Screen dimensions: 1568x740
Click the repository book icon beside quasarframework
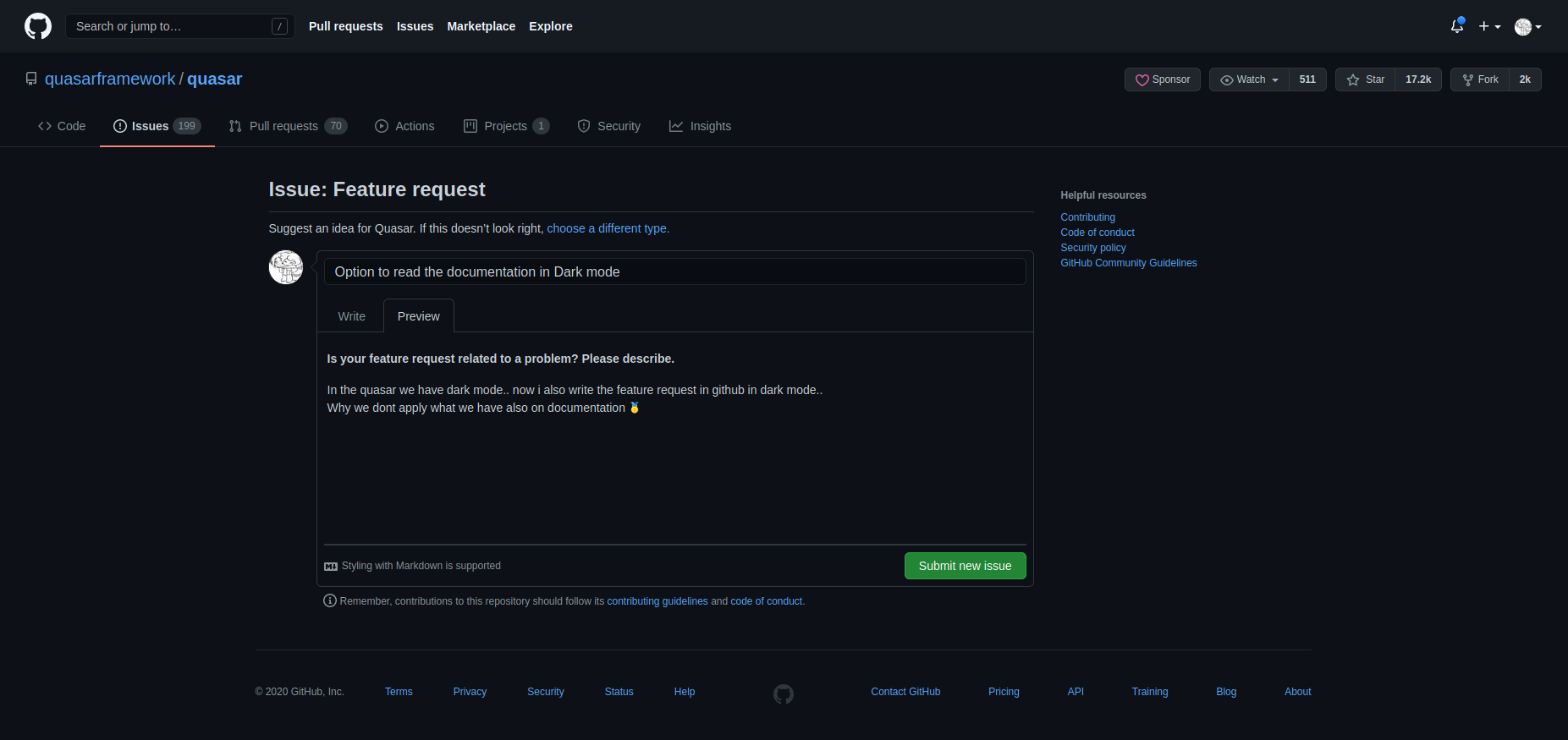[31, 79]
